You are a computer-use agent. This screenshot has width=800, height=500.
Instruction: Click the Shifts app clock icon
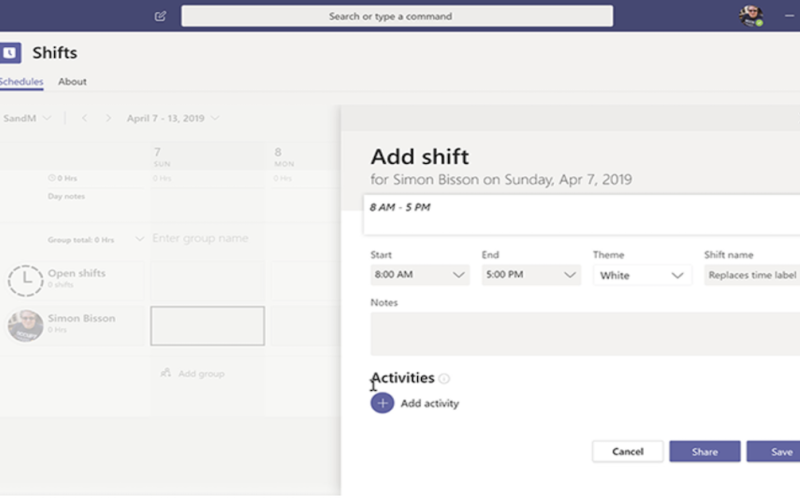tap(10, 53)
